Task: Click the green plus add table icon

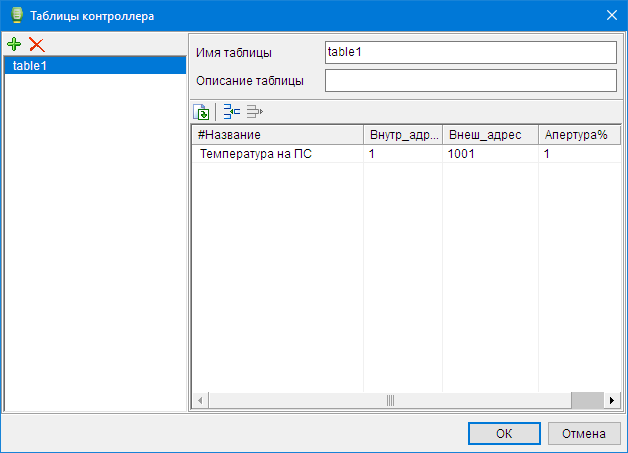Action: [14, 44]
